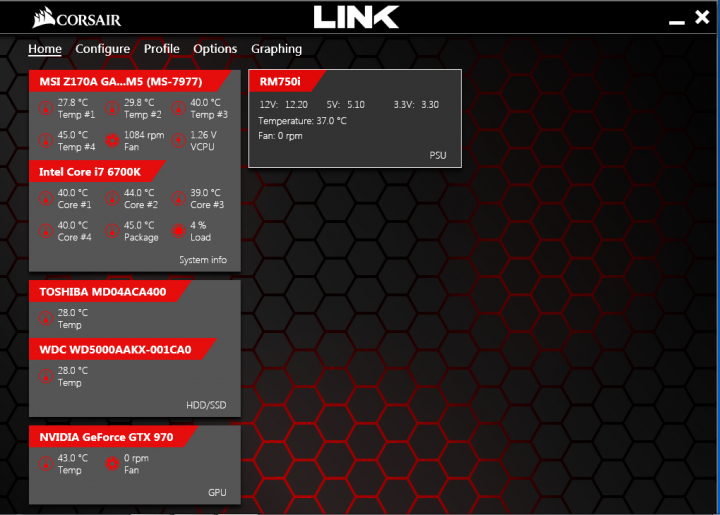Select the Core #1 temperature icon

click(45, 198)
